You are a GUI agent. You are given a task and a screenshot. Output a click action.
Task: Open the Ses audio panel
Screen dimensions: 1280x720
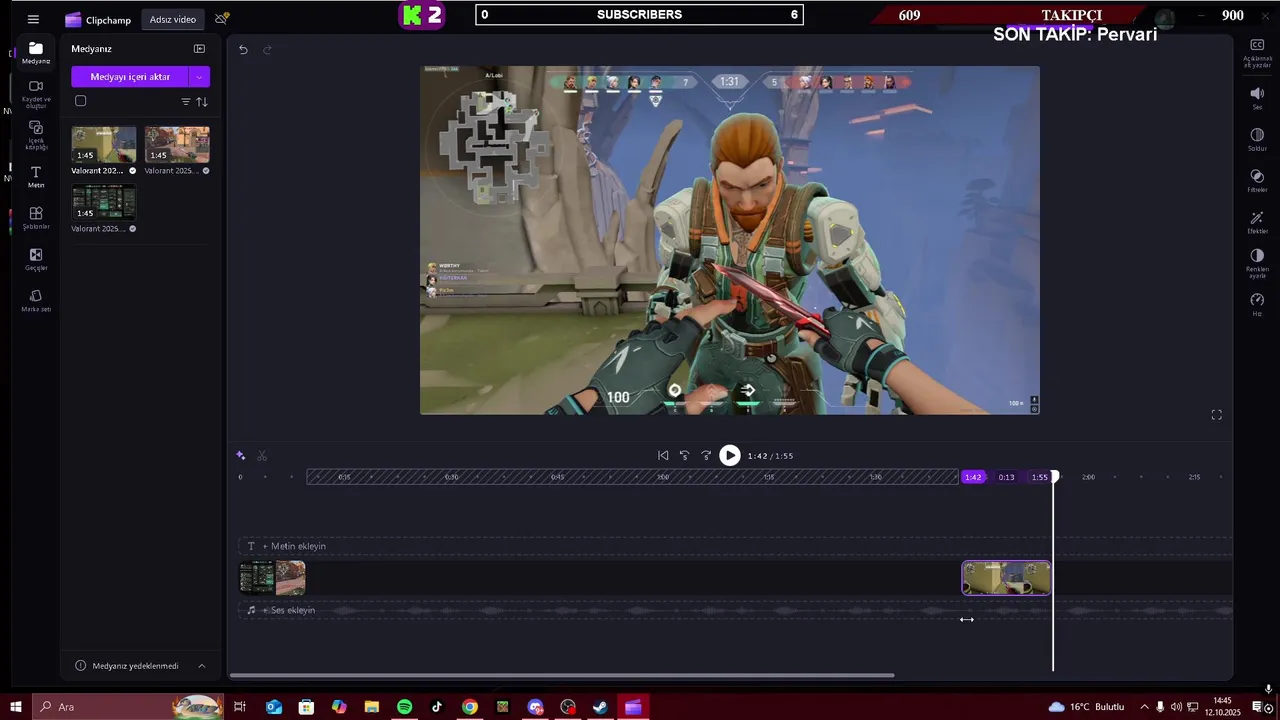1257,98
